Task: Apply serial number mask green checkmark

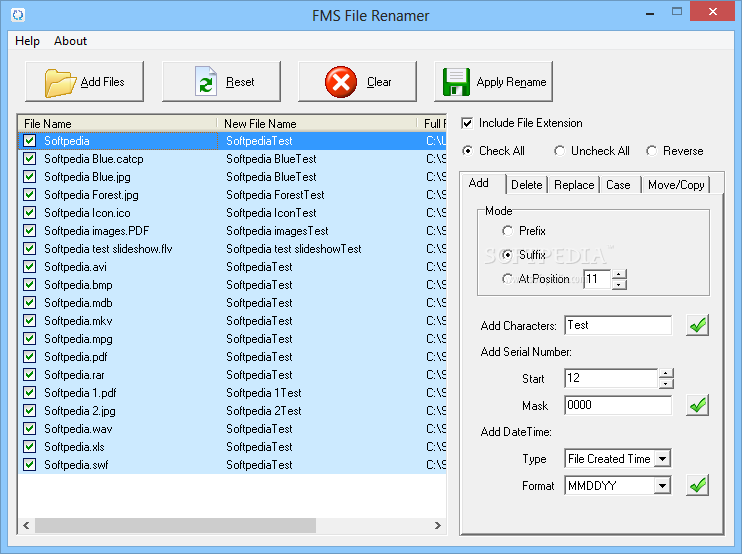Action: (698, 405)
